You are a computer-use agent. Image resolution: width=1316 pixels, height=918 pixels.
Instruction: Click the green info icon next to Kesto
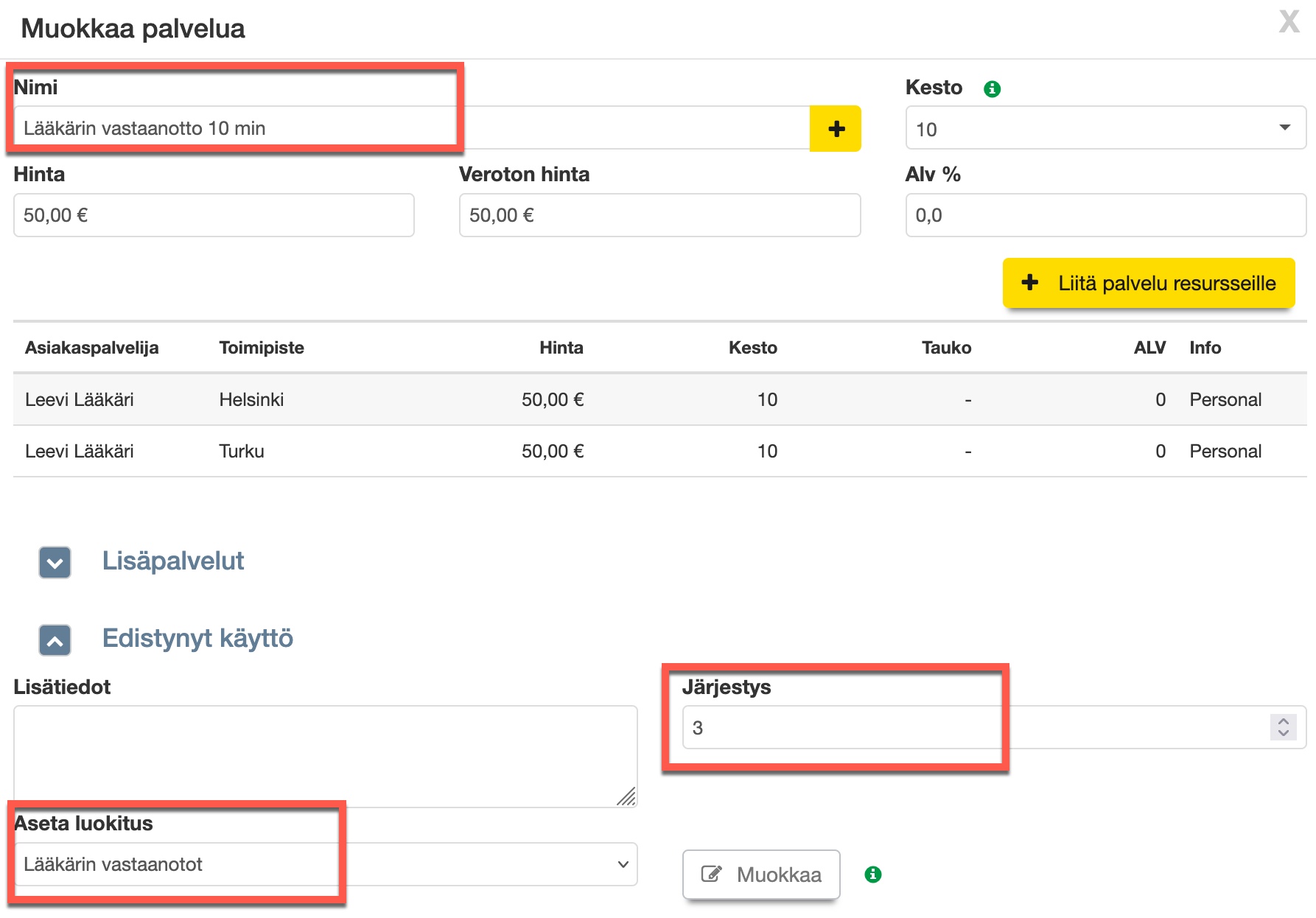point(992,89)
